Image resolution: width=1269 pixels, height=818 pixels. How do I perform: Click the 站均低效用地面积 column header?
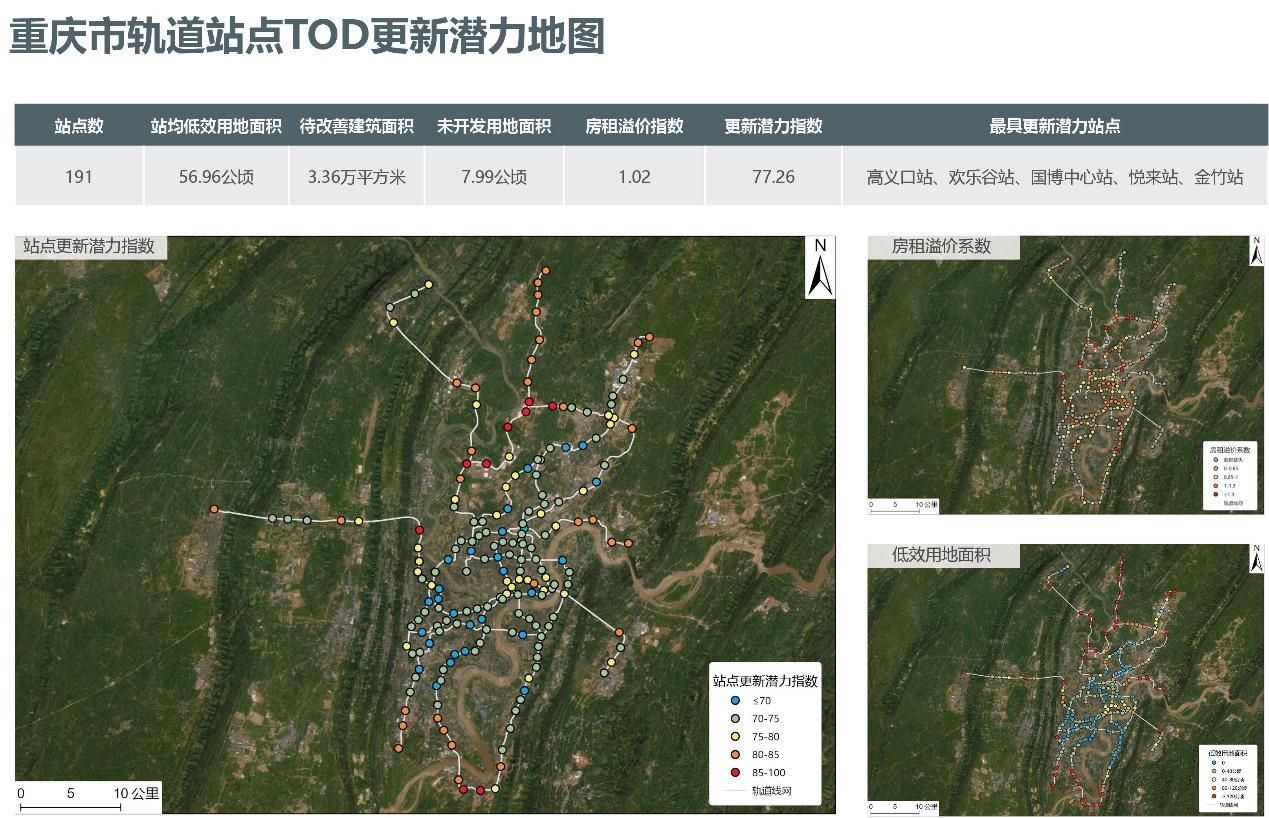[x=216, y=126]
